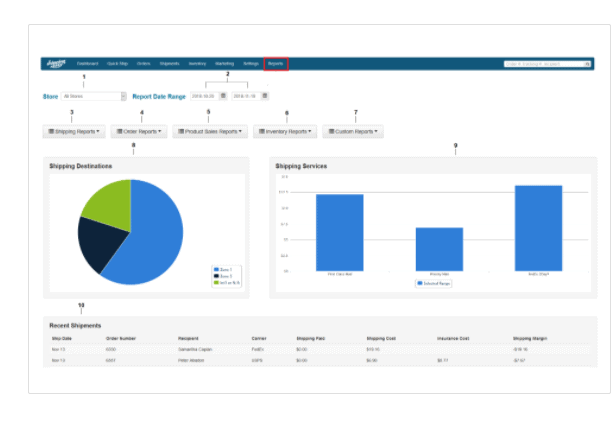Click the Order Number column header

[121, 338]
